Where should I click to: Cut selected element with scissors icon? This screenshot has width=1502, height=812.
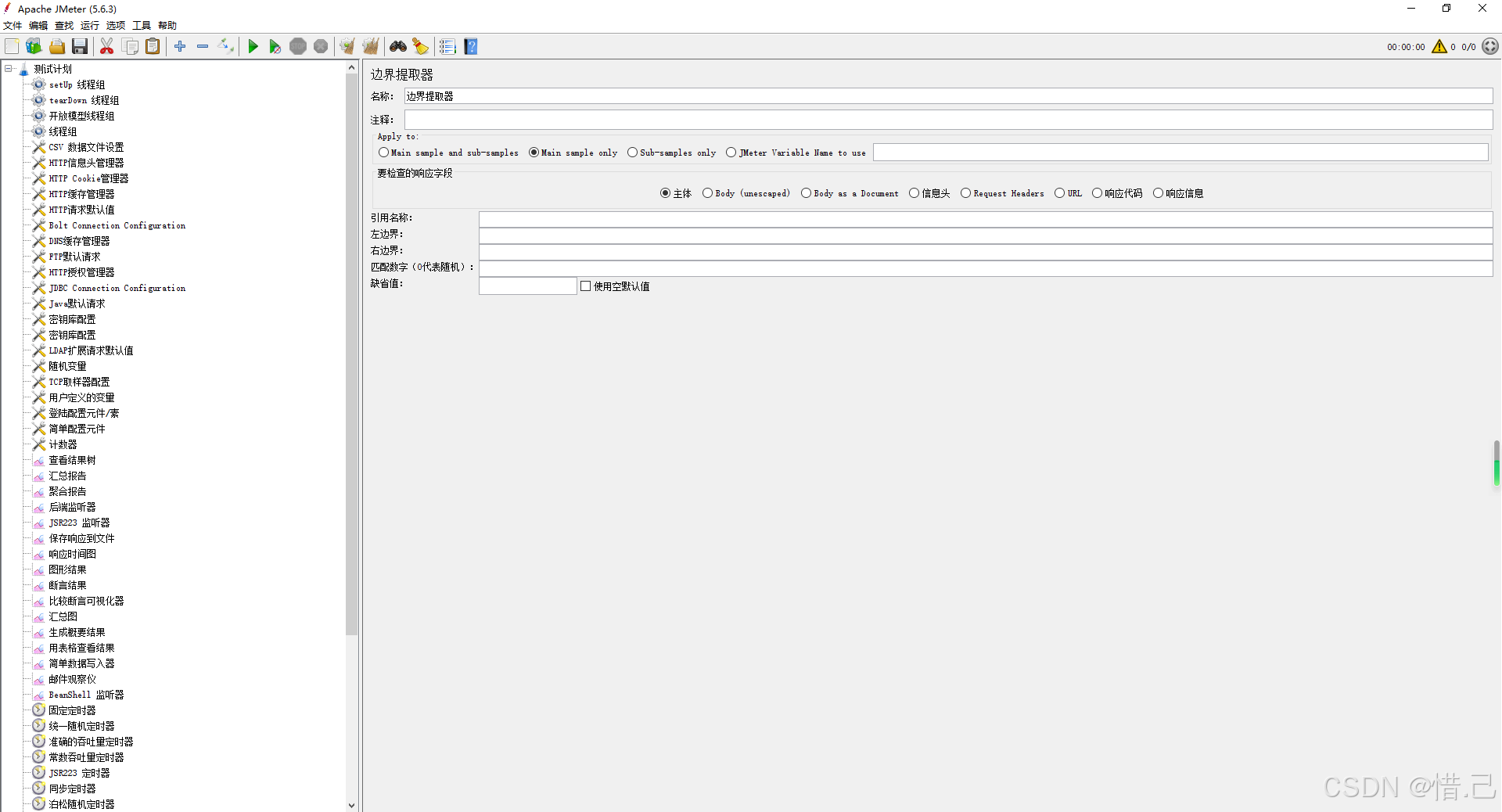click(x=107, y=47)
